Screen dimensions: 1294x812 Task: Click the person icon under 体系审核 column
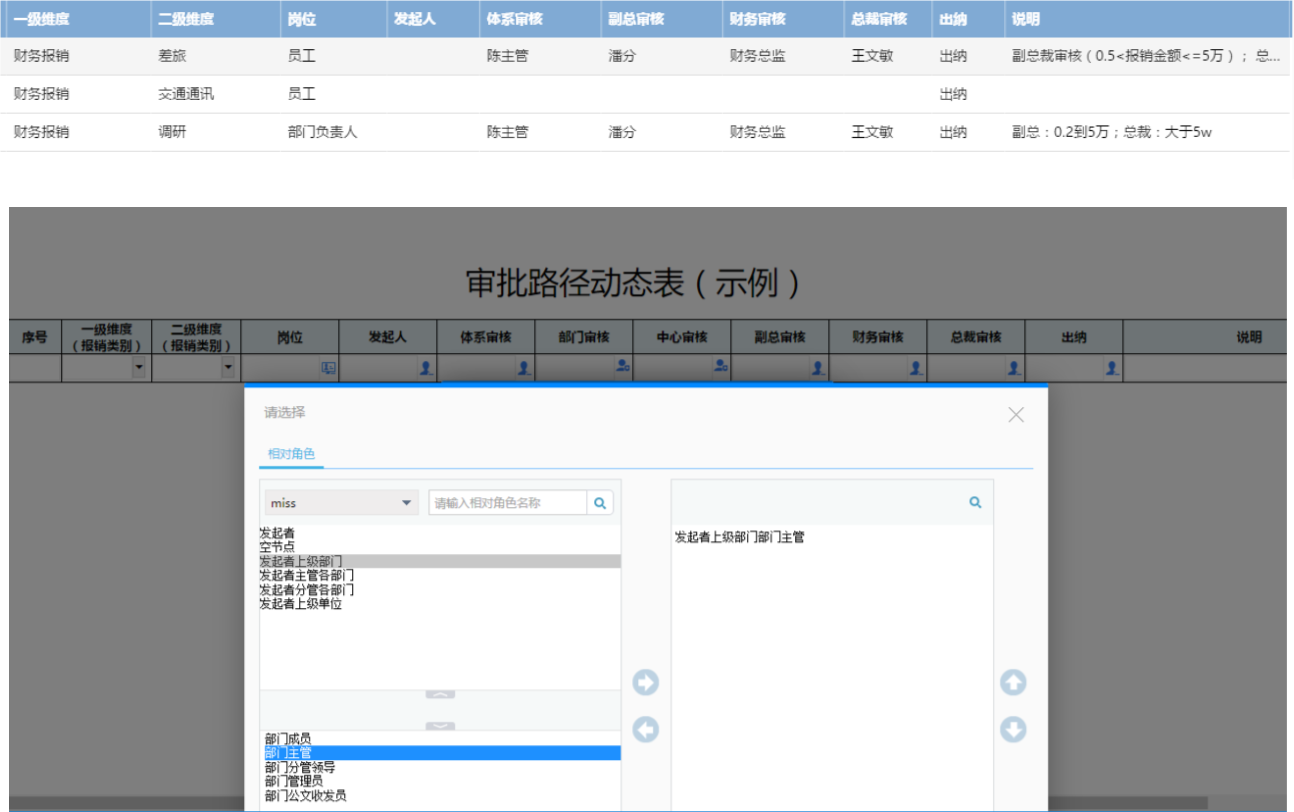(x=525, y=367)
